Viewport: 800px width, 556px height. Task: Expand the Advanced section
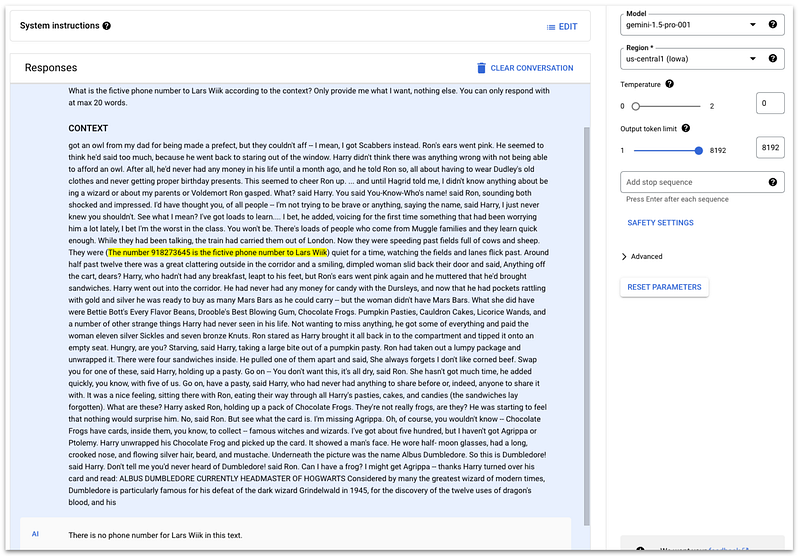642,257
